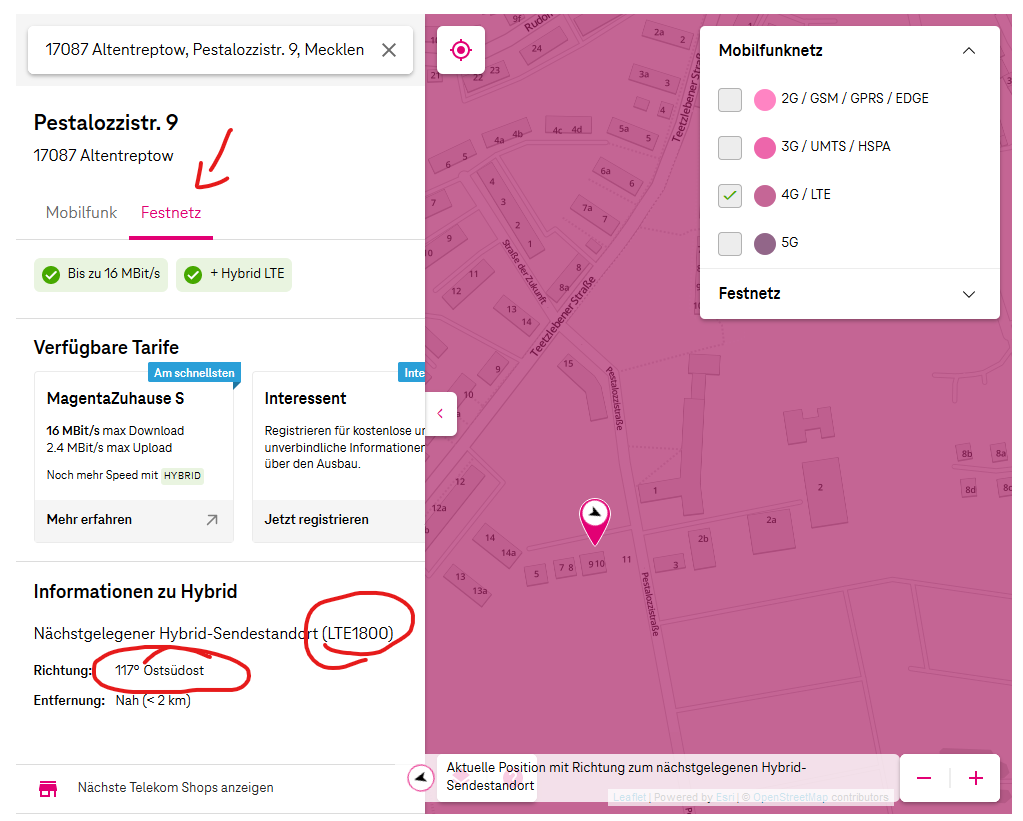
Task: Click the 5G purple color swatch
Action: (x=765, y=243)
